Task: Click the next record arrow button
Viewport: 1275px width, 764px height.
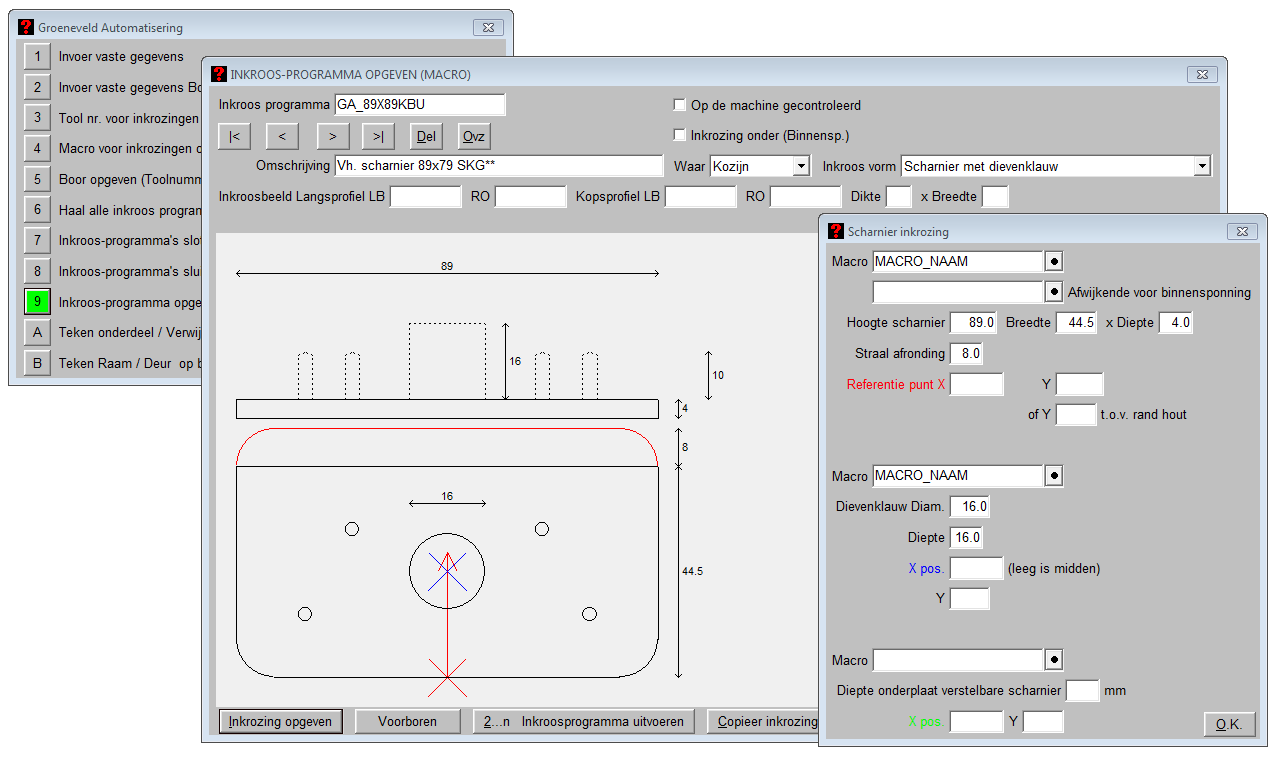Action: coord(332,136)
